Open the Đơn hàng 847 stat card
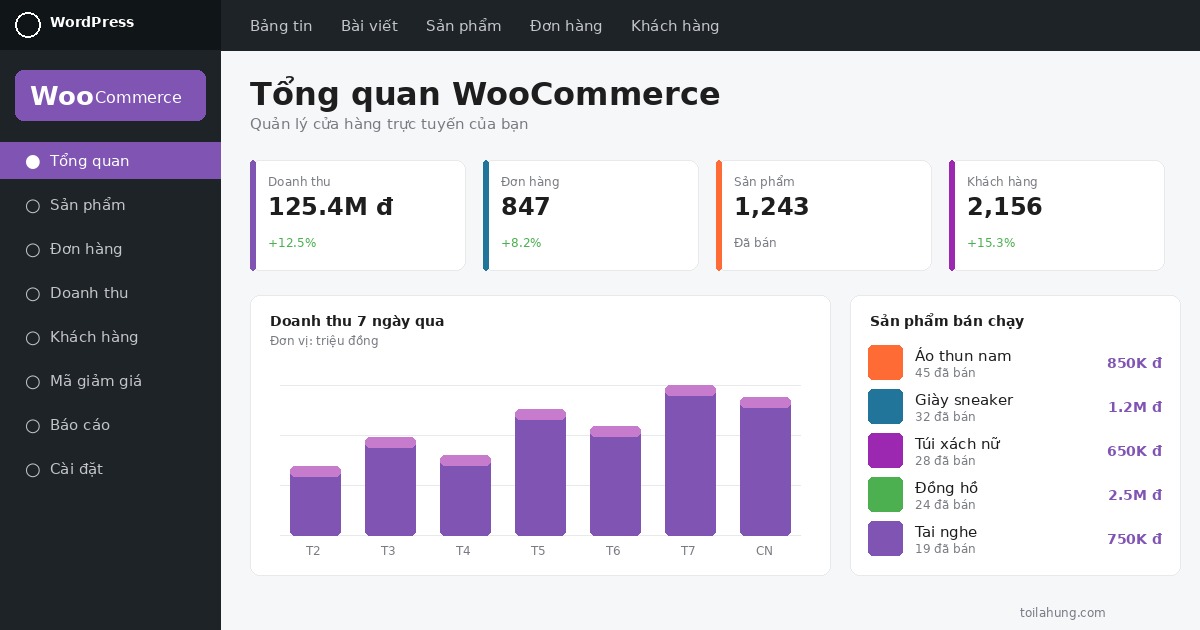Screen dimensions: 1200x630 pos(591,215)
